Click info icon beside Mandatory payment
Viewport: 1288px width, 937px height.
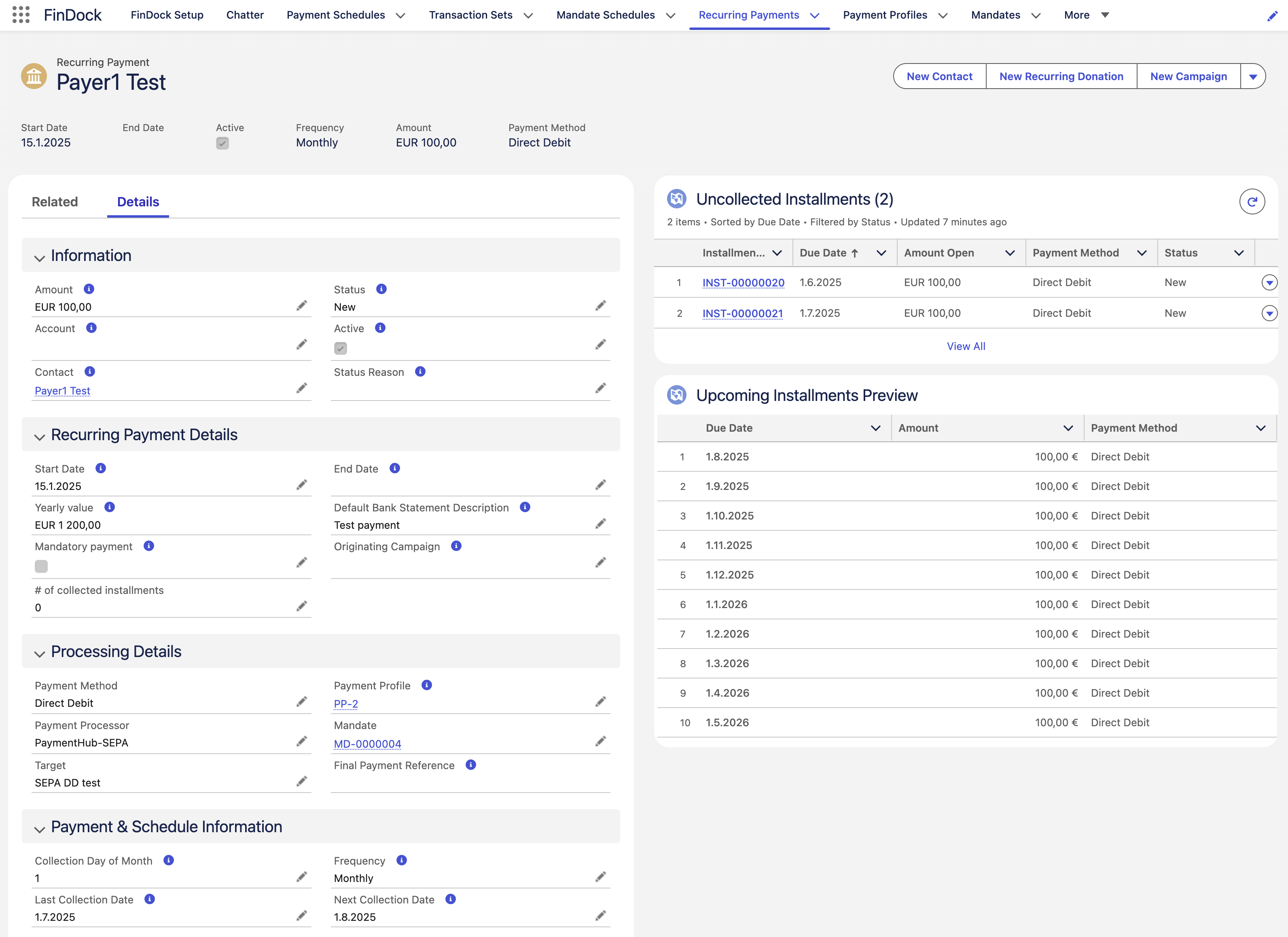[x=148, y=546]
